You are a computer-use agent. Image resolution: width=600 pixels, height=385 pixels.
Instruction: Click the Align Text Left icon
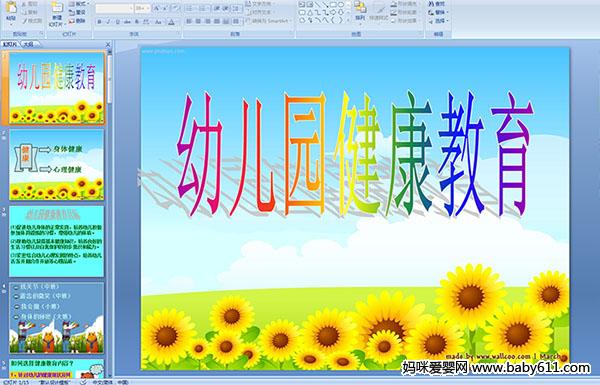pos(189,22)
